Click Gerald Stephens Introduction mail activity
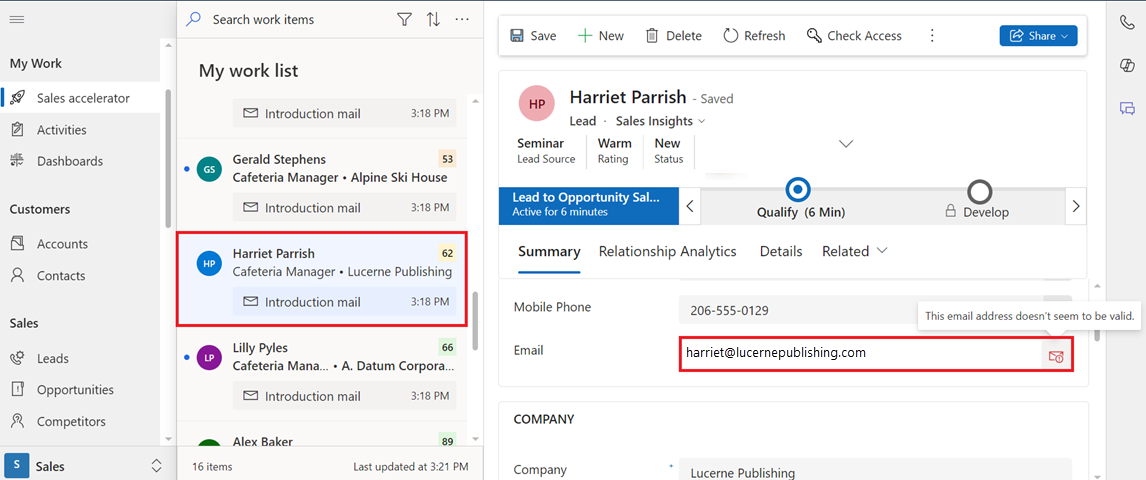1146x480 pixels. point(345,207)
